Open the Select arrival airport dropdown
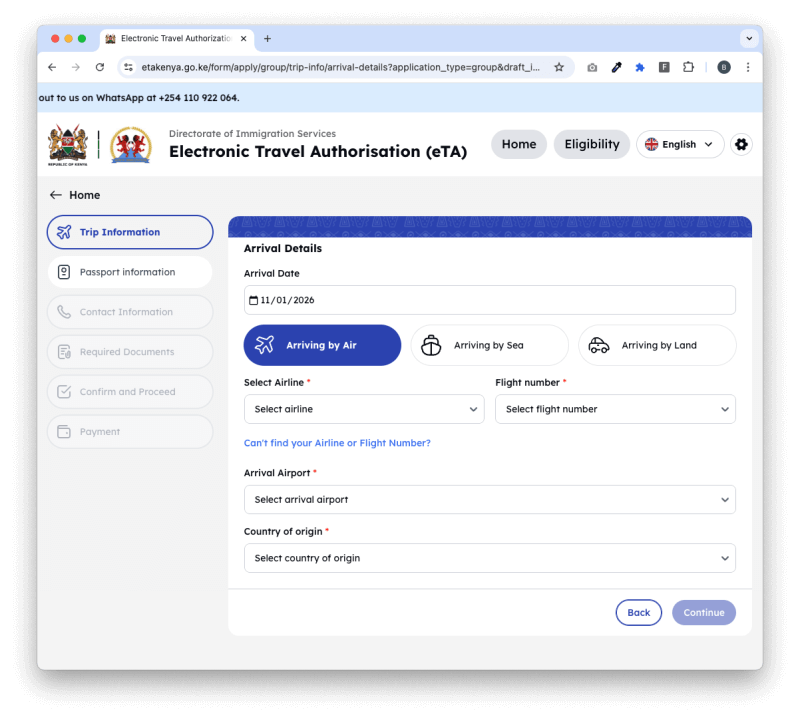The height and width of the screenshot is (719, 800). [490, 500]
